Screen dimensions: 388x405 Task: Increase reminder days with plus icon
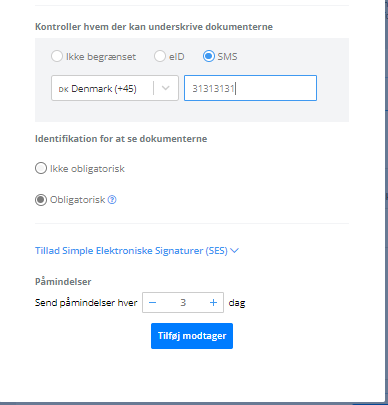coord(213,303)
